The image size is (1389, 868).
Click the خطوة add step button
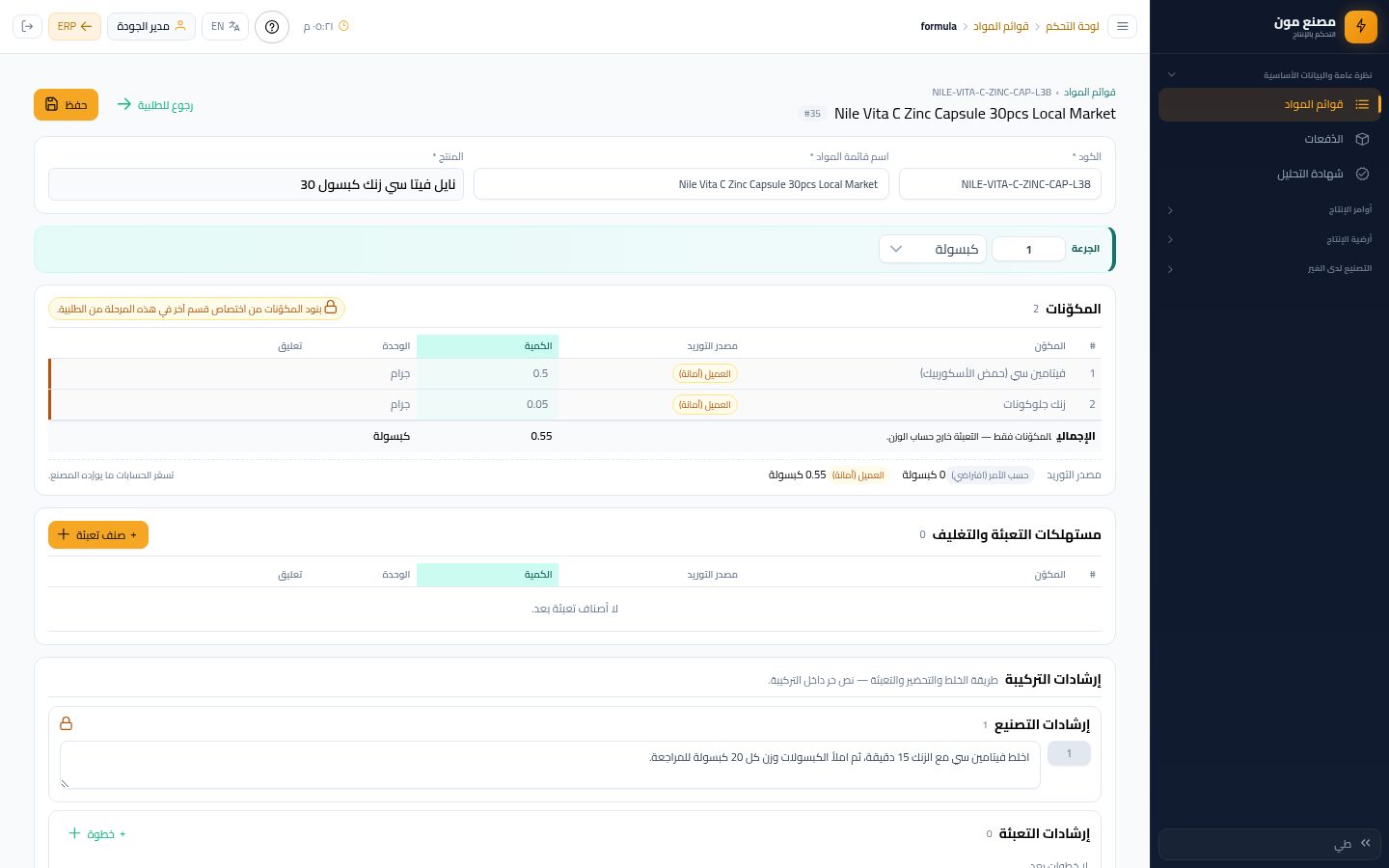pos(97,833)
